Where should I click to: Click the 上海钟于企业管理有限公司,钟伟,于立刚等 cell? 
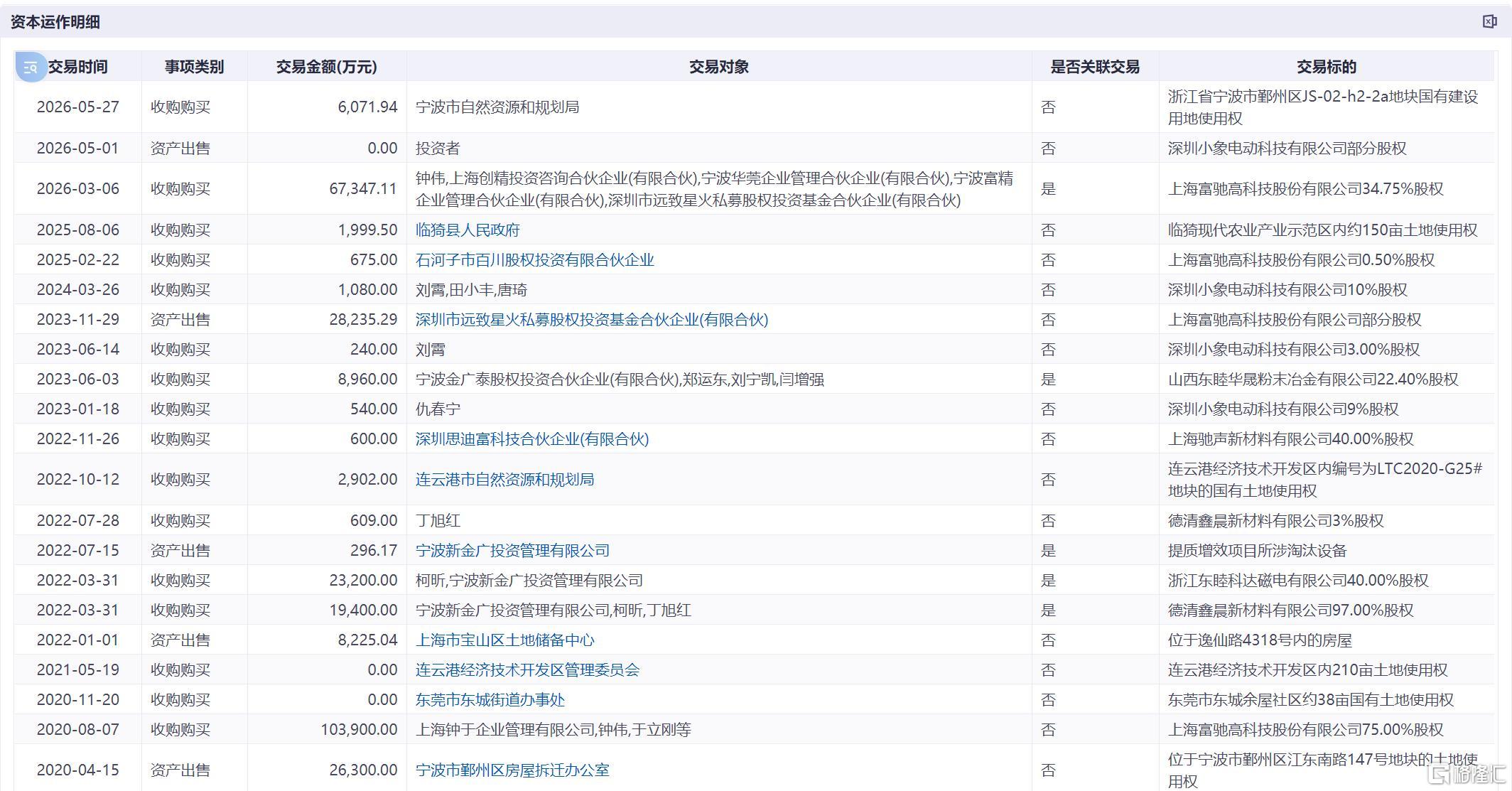pyautogui.click(x=553, y=730)
